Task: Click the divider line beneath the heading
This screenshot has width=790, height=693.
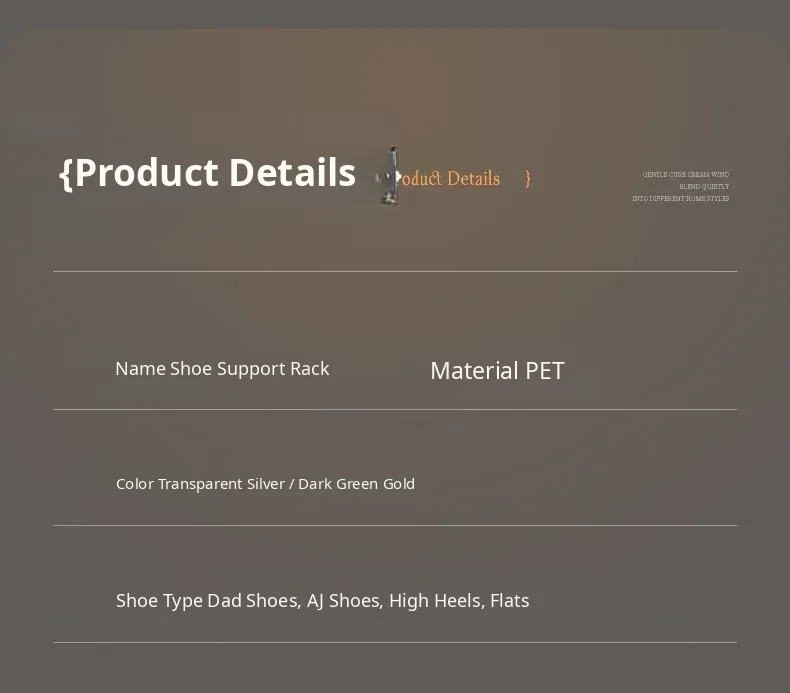Action: (x=395, y=271)
